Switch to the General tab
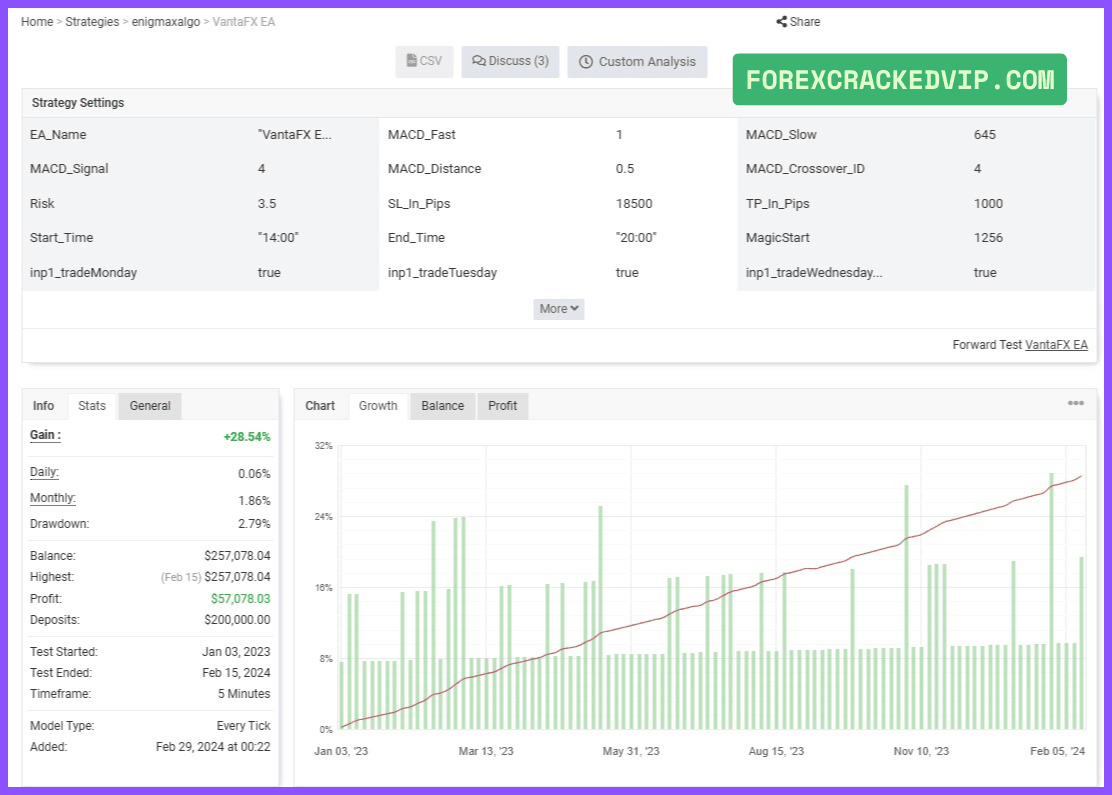Viewport: 1112px width, 795px height. point(150,406)
